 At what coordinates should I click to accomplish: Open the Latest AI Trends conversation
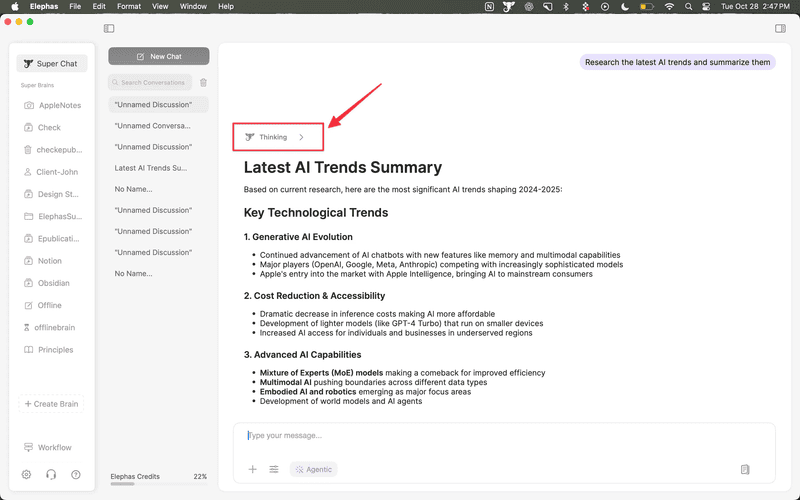[151, 168]
